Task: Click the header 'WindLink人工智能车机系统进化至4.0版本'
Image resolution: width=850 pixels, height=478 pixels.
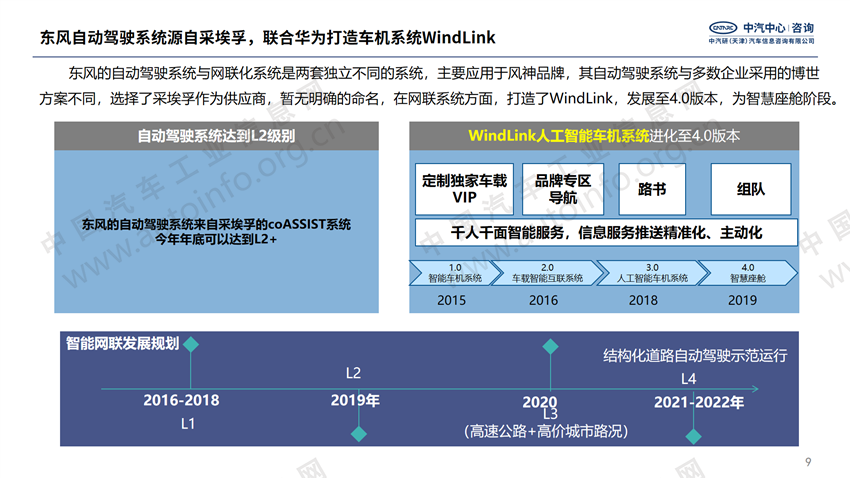Action: point(604,135)
